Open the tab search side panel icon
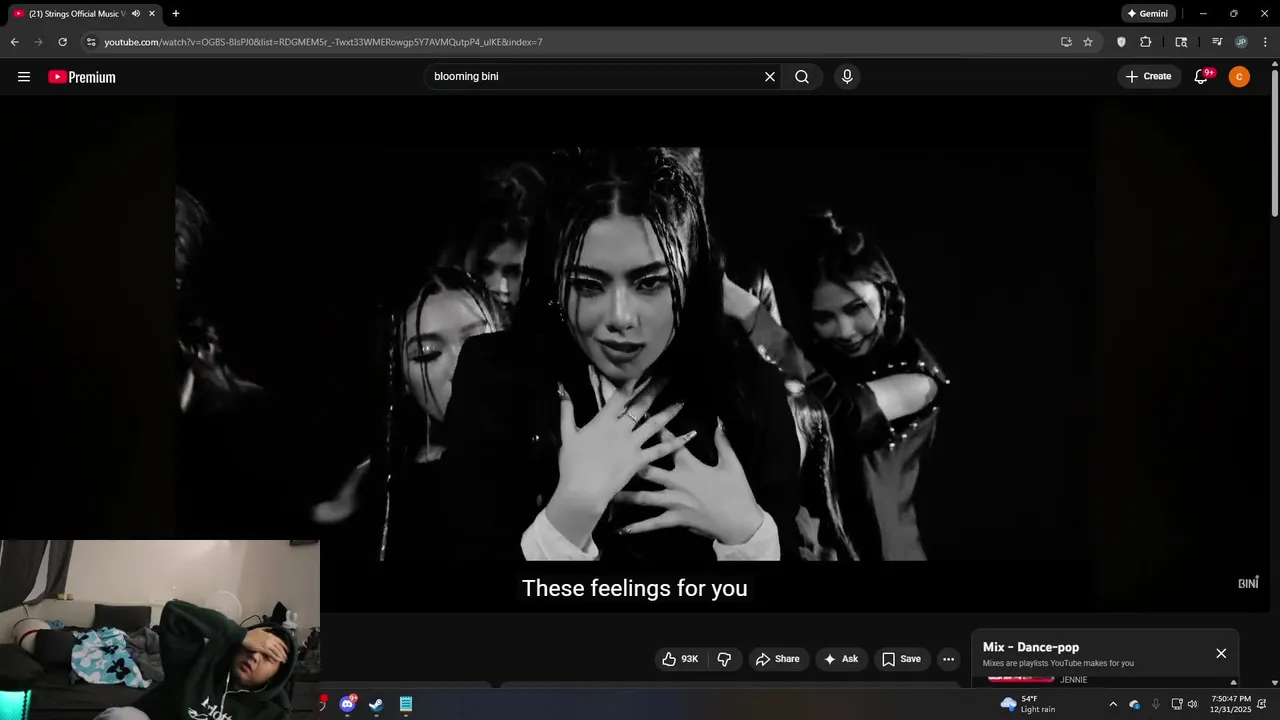The height and width of the screenshot is (720, 1280). tap(1181, 42)
